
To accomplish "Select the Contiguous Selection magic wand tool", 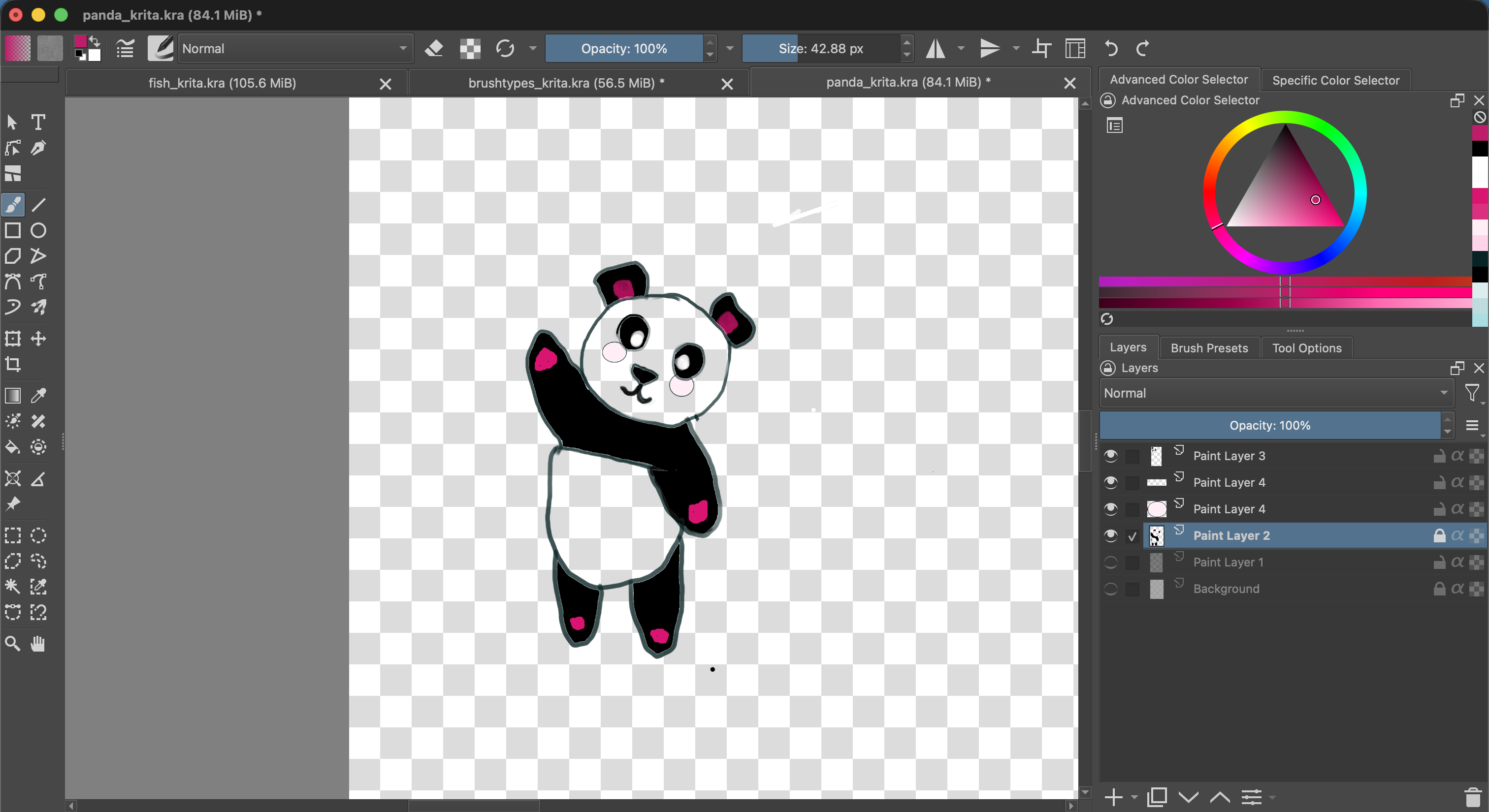I will pos(13,586).
